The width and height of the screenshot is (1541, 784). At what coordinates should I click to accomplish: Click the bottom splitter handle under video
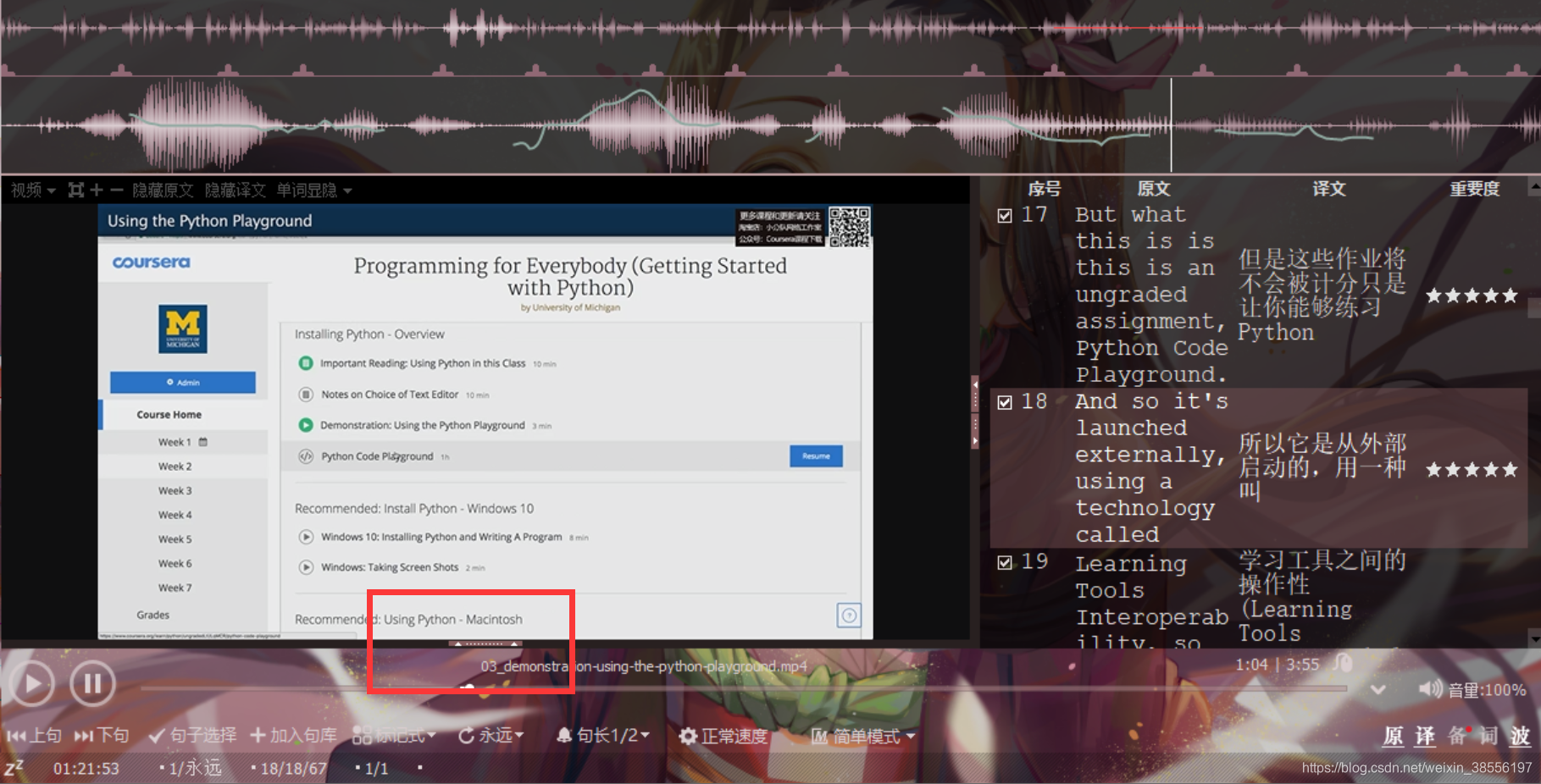(x=485, y=644)
